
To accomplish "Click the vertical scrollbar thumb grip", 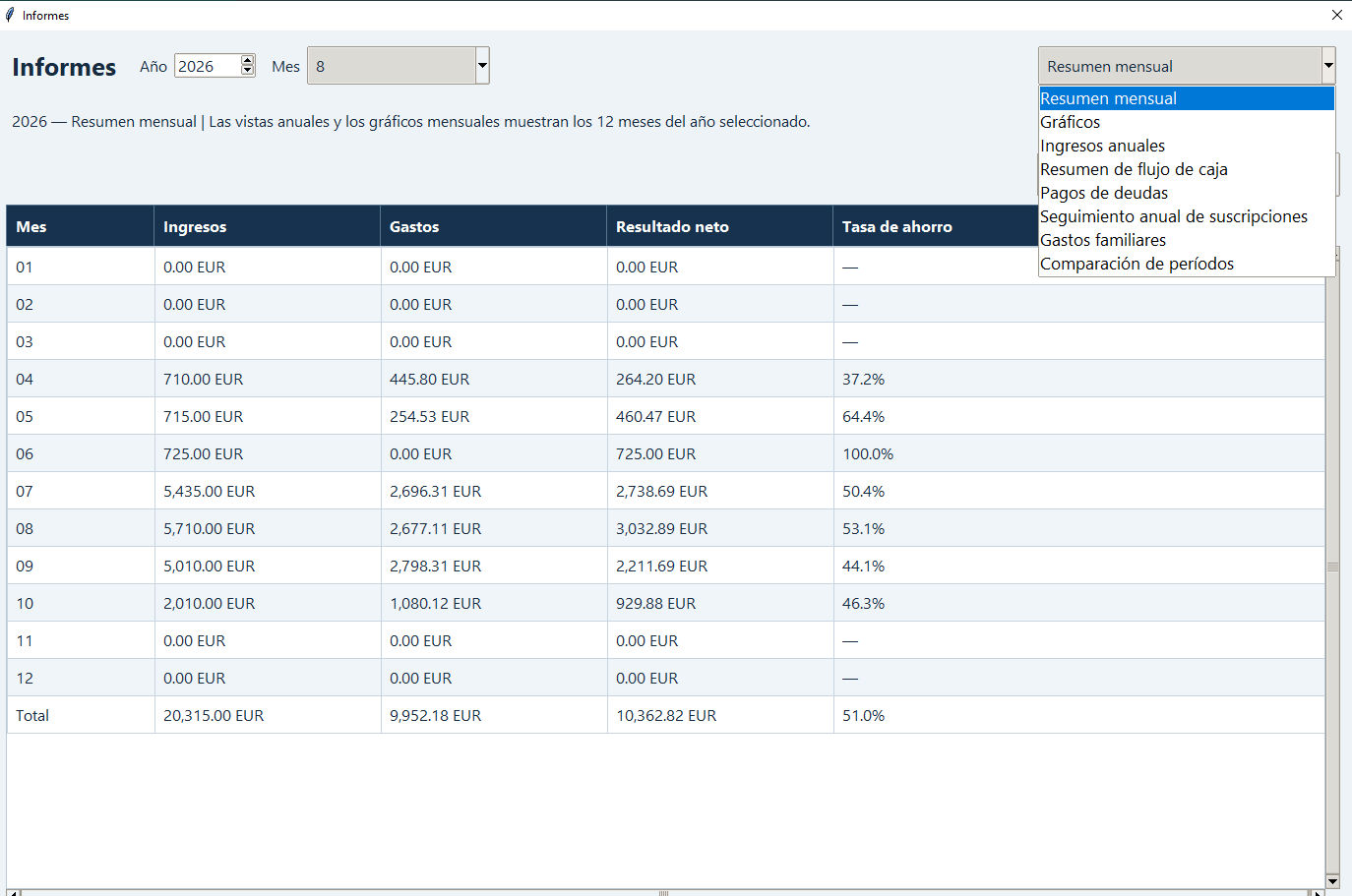I will pos(1332,567).
